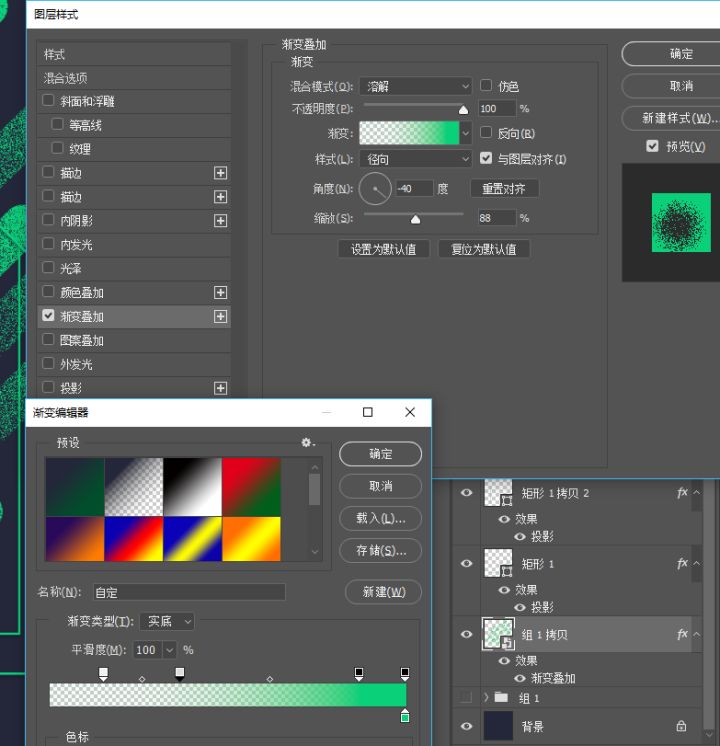Select 混合选项 in the styles list

(66, 78)
